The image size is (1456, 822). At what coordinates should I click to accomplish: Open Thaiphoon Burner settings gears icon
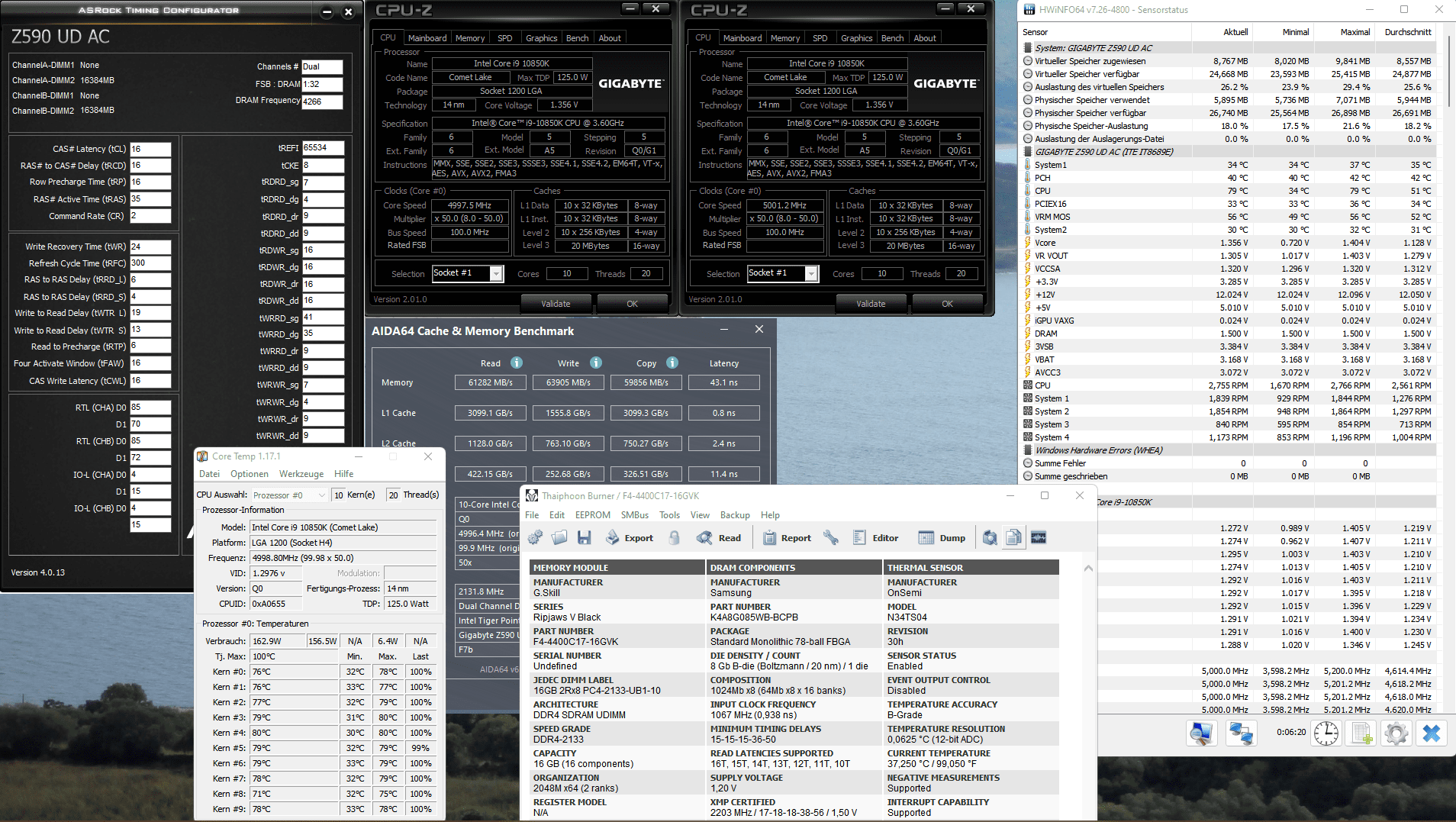[536, 537]
